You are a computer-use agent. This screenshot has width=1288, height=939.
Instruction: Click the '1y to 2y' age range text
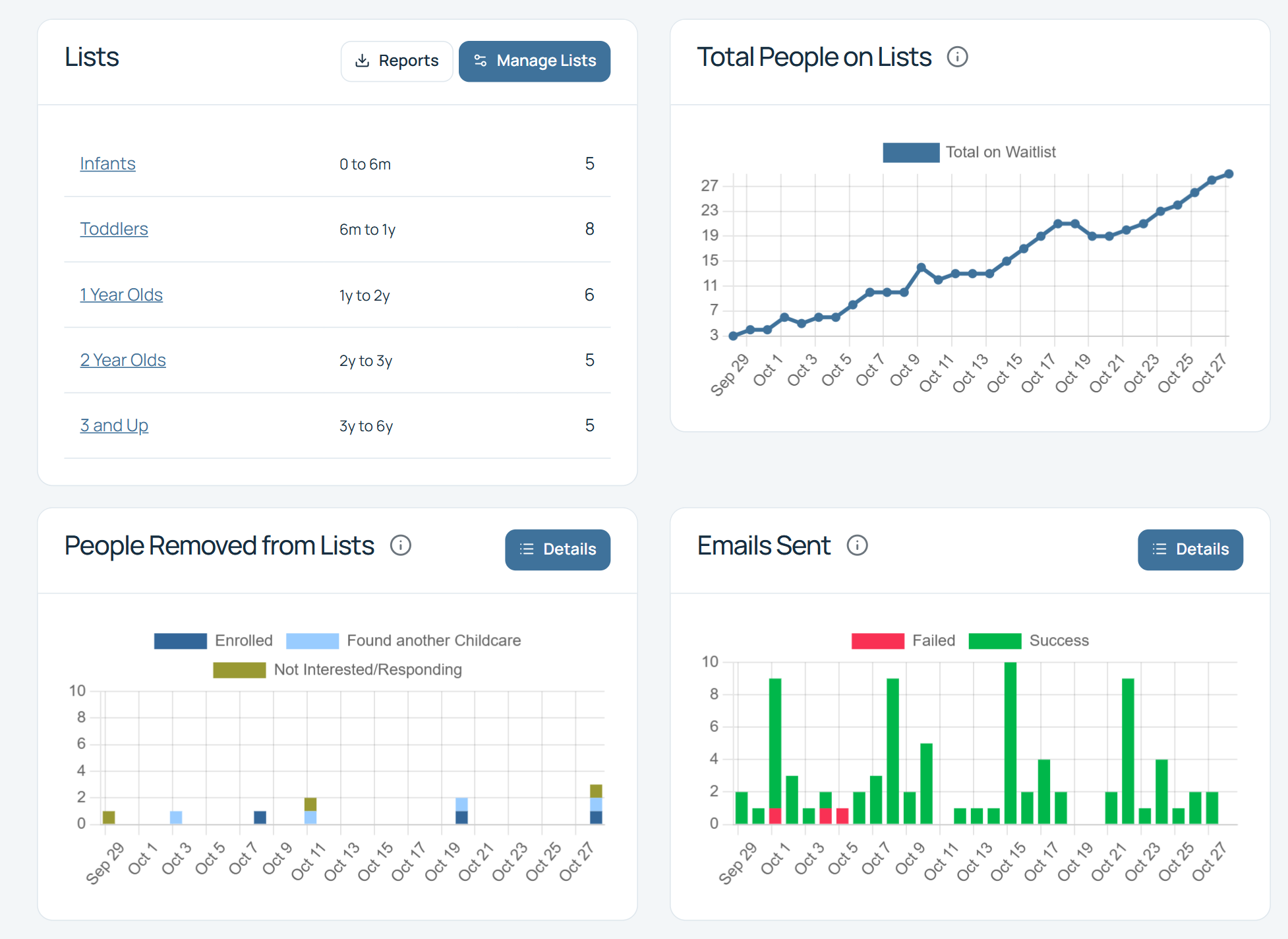point(365,295)
